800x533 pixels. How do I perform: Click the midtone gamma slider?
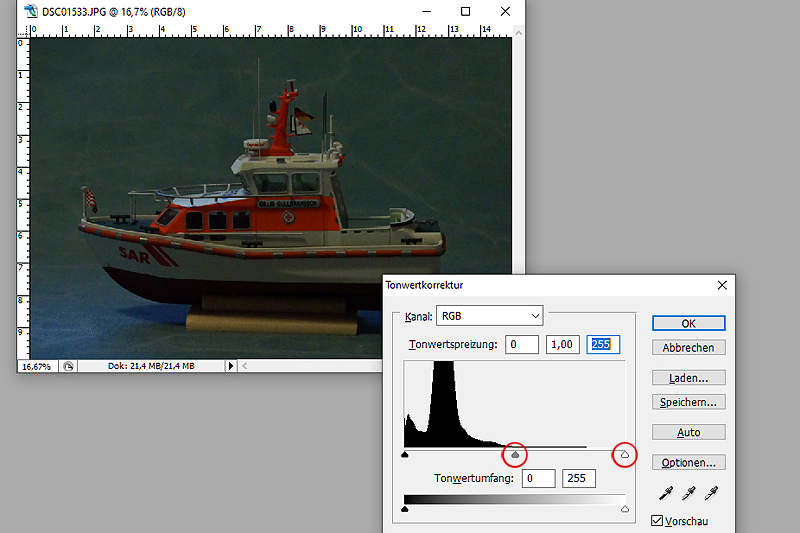point(515,454)
